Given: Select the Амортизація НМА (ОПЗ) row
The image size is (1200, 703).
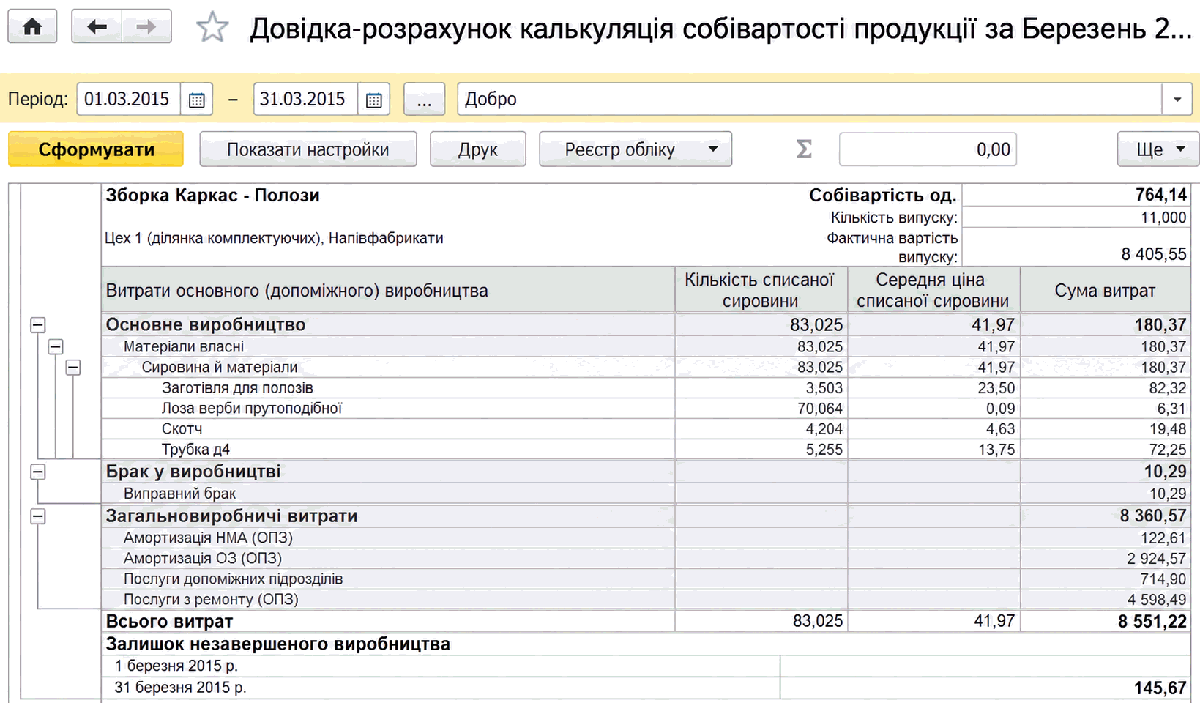Looking at the screenshot, I should [647, 538].
